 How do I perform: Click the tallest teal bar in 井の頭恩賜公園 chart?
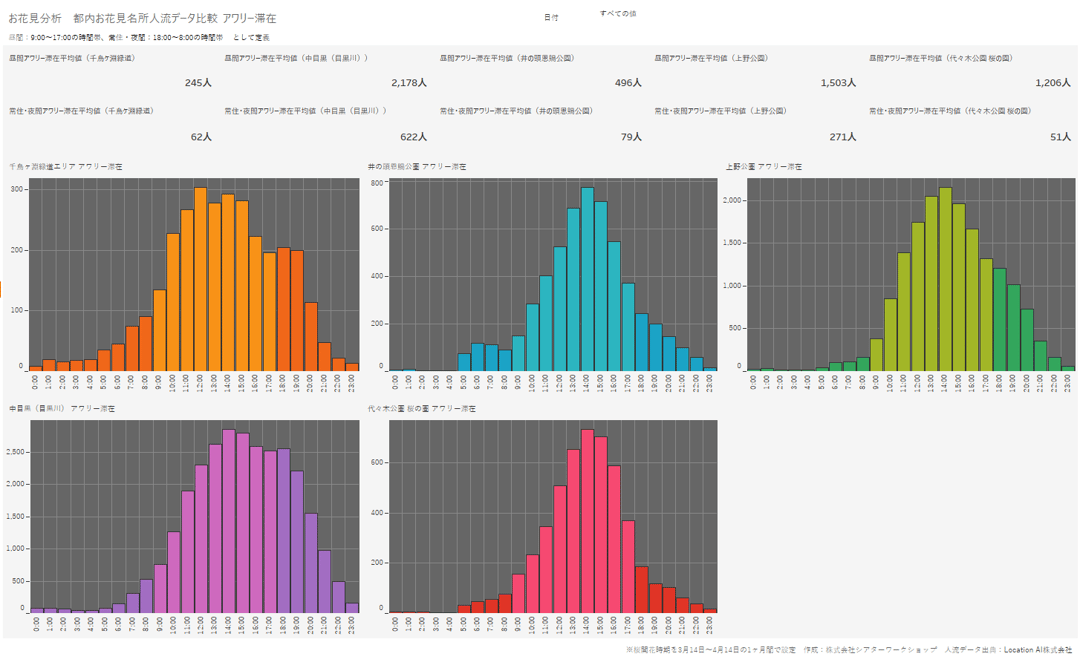(587, 280)
